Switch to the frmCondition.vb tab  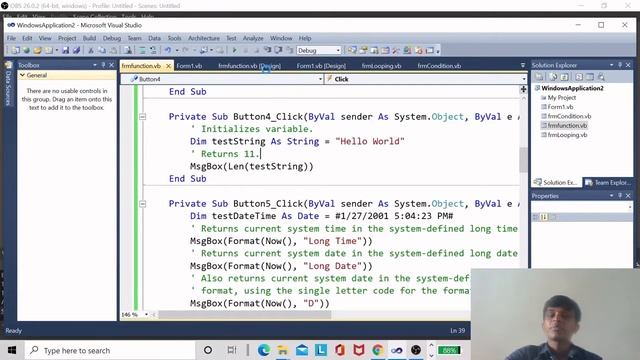(439, 66)
